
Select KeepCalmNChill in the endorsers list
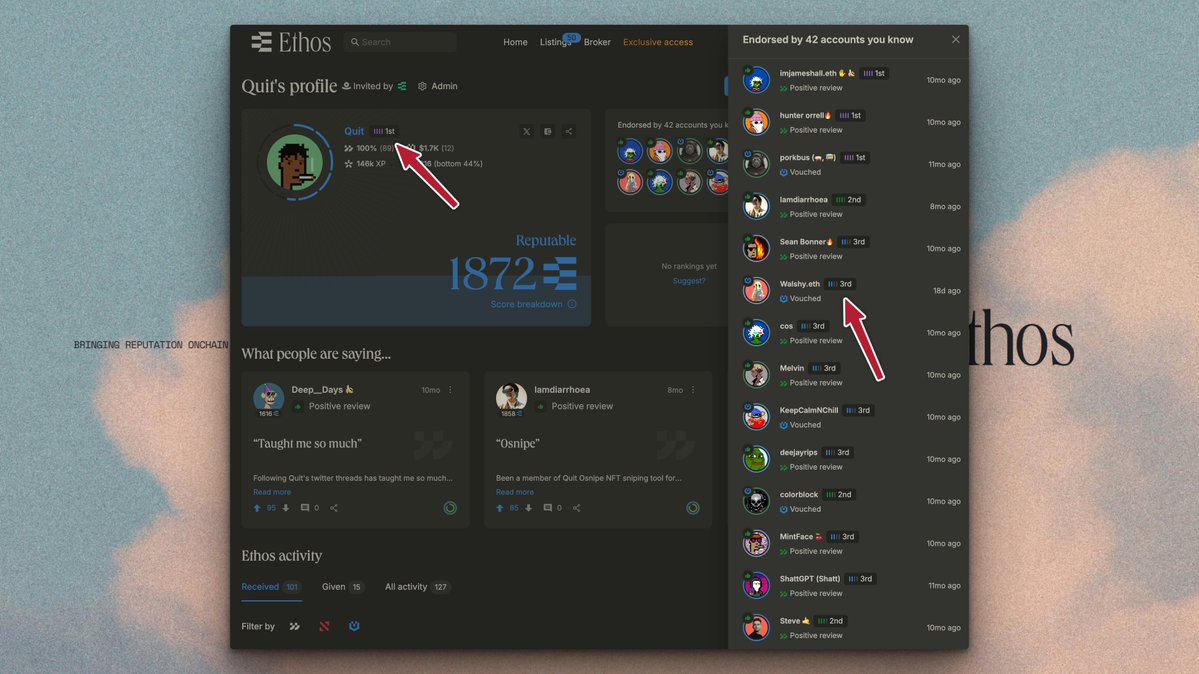point(848,417)
